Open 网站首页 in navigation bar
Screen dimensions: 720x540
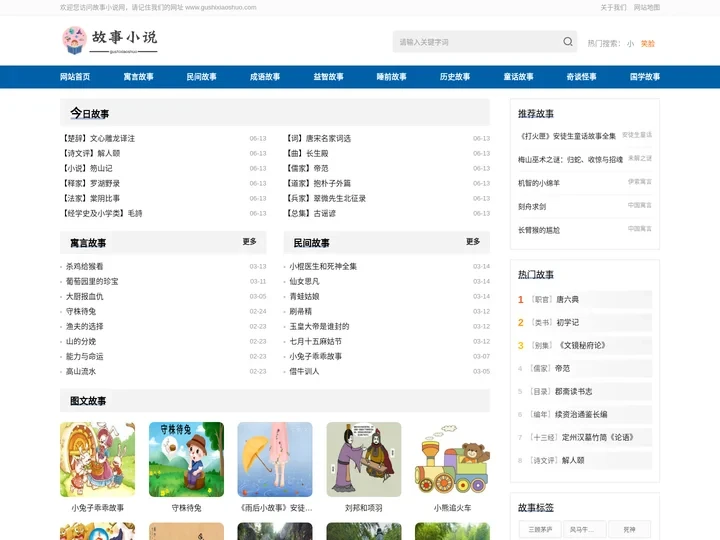click(75, 77)
